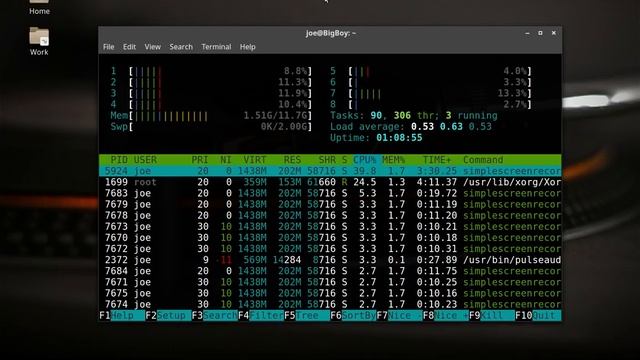Sort by the NI column header

tap(226, 160)
